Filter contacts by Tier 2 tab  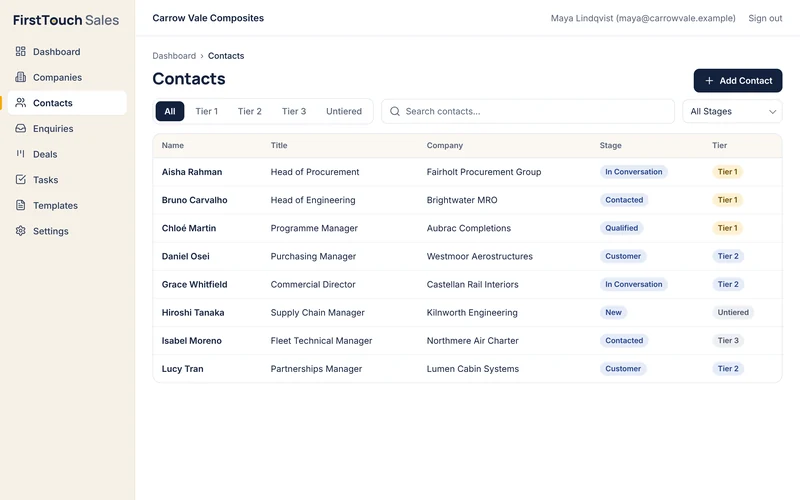[x=249, y=111]
